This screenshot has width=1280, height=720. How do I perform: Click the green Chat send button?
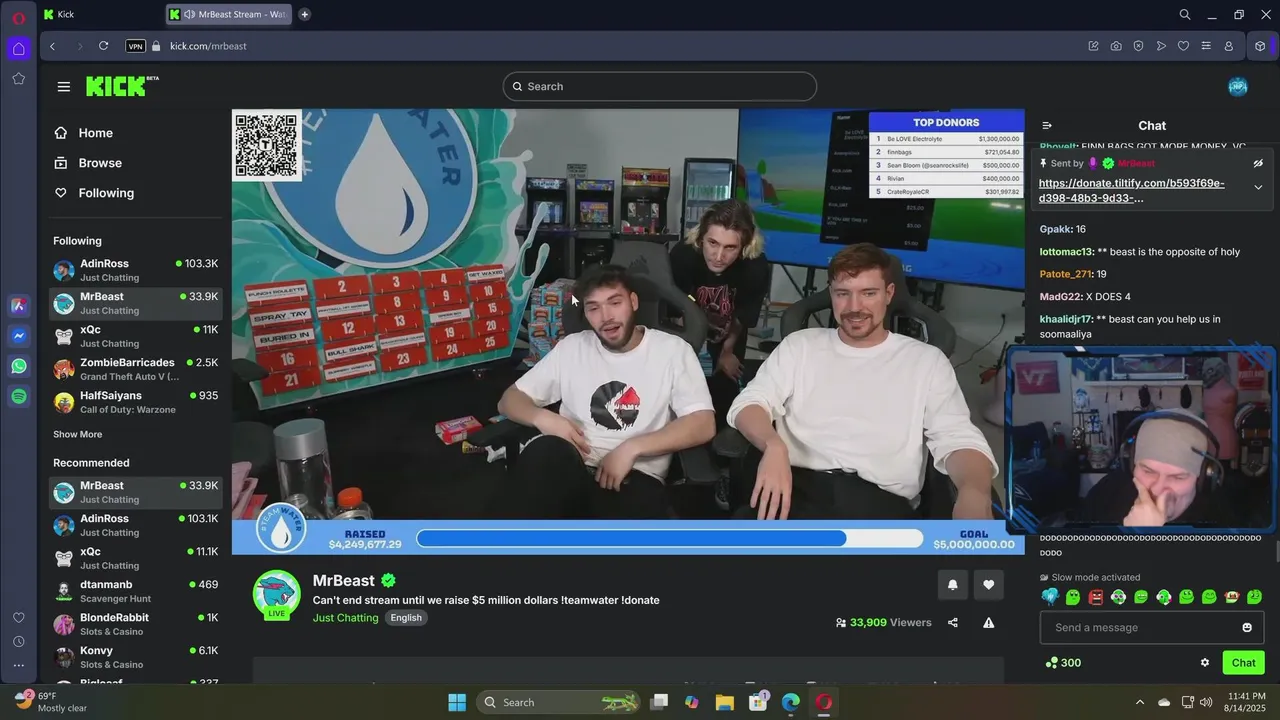pyautogui.click(x=1243, y=662)
